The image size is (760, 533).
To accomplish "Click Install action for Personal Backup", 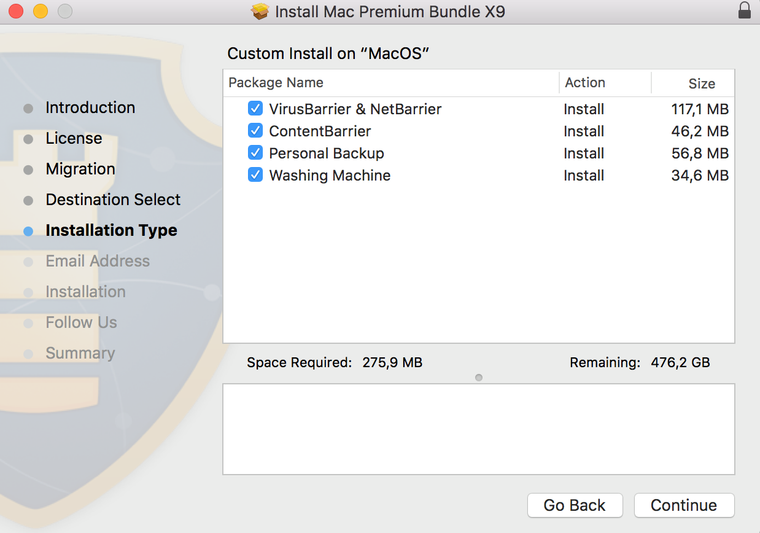I will click(584, 154).
